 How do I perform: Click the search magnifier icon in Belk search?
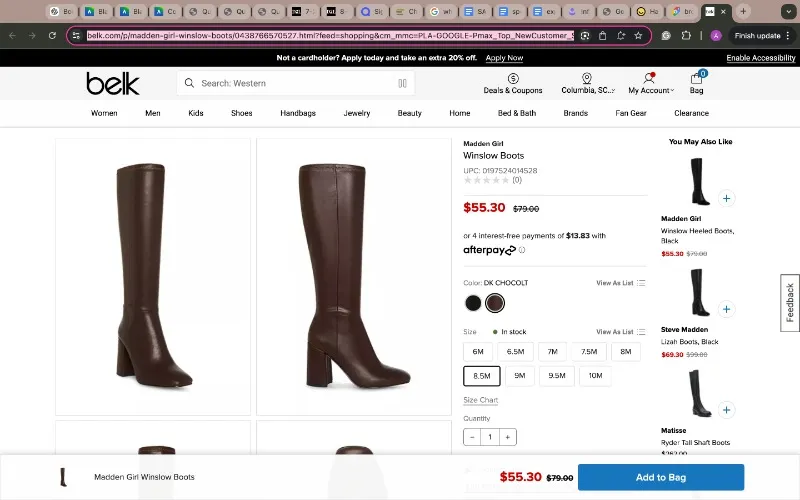click(x=189, y=83)
